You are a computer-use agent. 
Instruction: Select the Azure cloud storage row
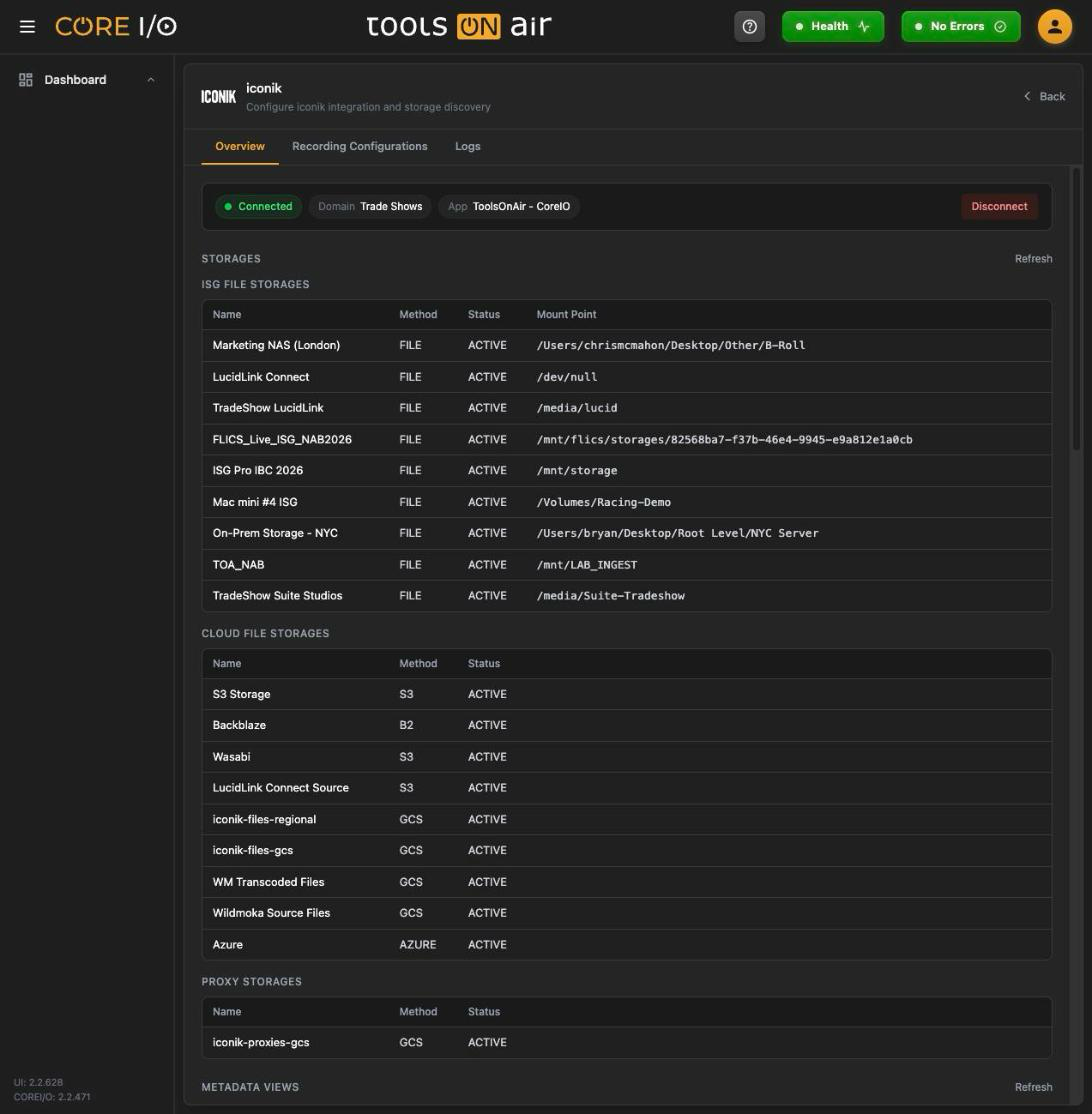[x=627, y=944]
